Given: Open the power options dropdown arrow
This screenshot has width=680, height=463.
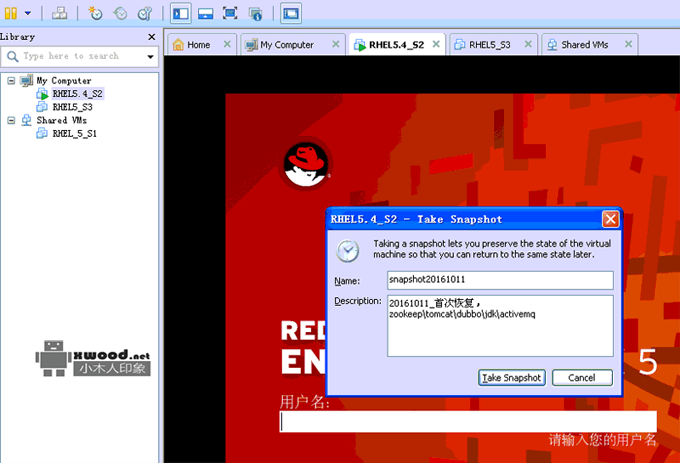Looking at the screenshot, I should click(28, 13).
